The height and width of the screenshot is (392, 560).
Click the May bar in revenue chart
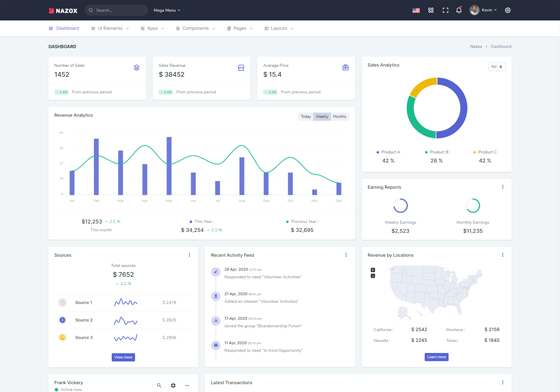169,166
